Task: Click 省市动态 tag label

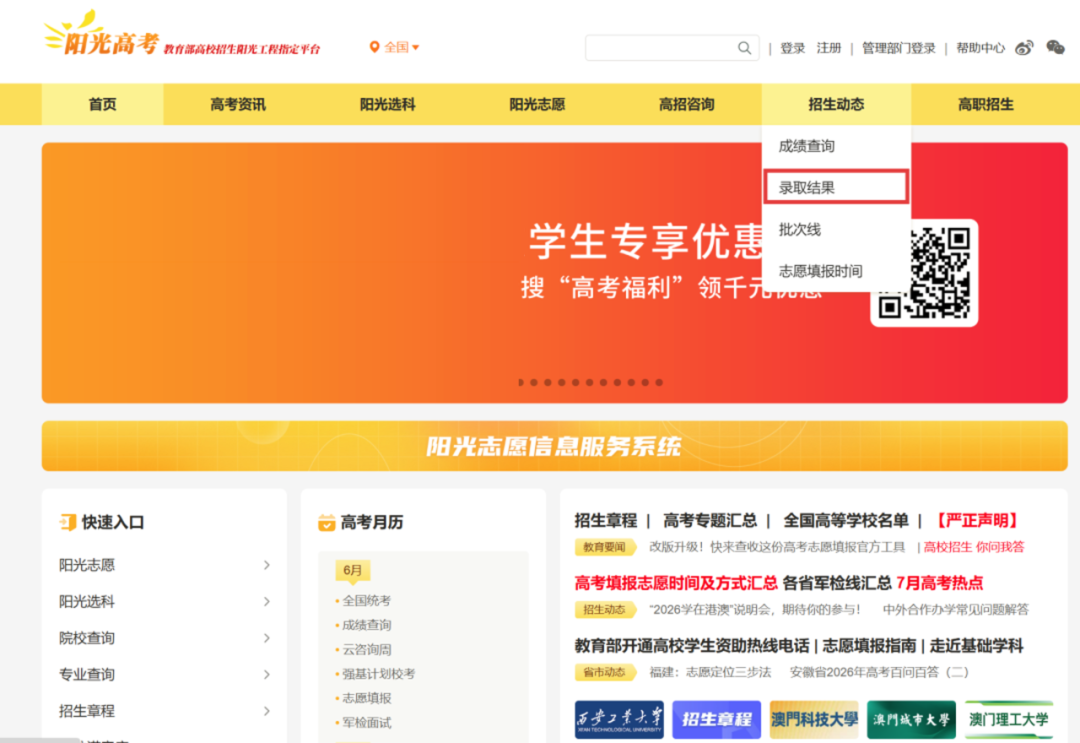Action: coord(604,672)
